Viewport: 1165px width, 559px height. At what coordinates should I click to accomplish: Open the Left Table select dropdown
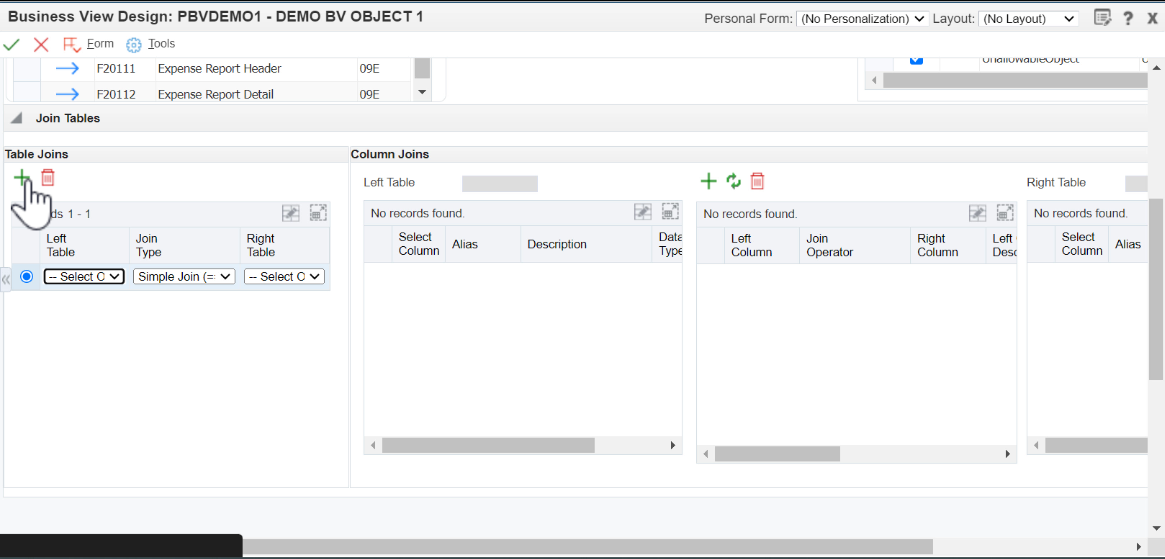pyautogui.click(x=83, y=277)
